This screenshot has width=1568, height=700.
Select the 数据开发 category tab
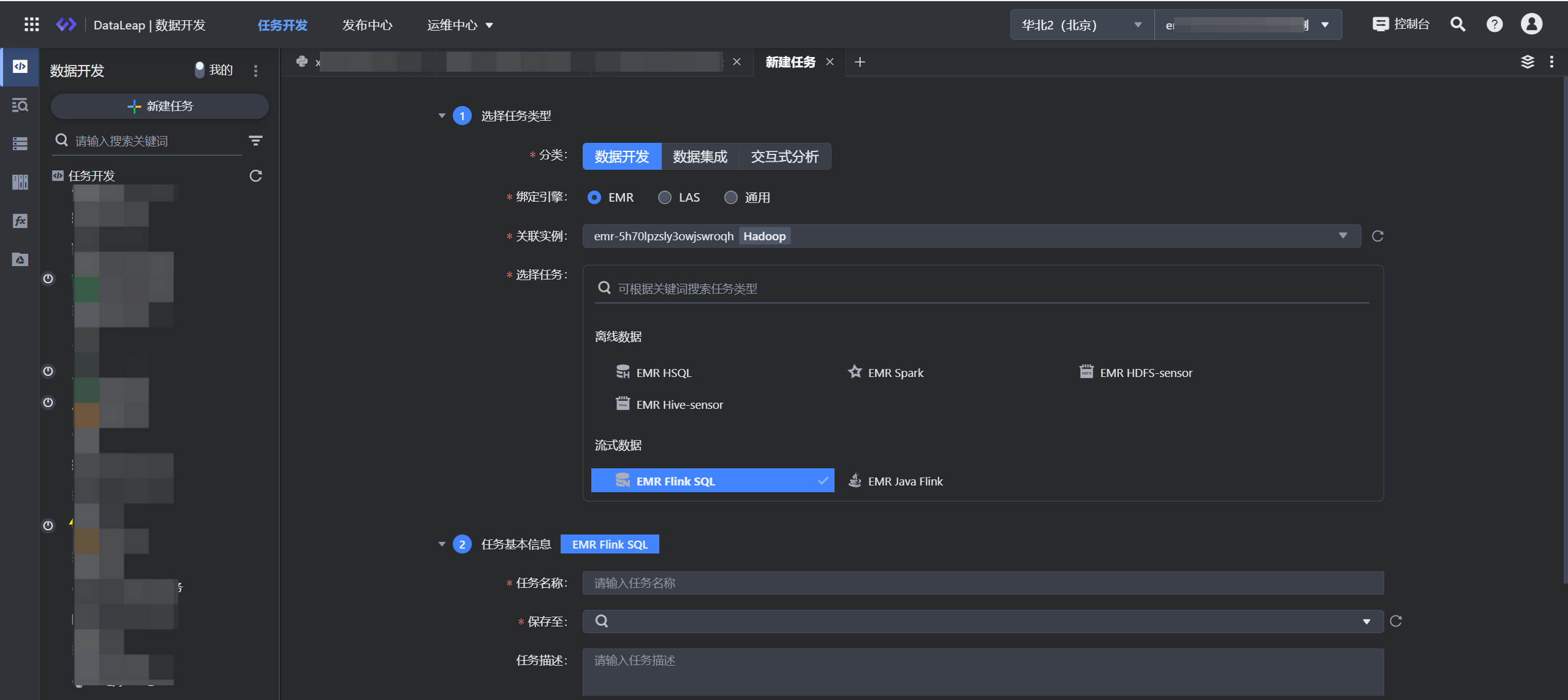(x=622, y=156)
